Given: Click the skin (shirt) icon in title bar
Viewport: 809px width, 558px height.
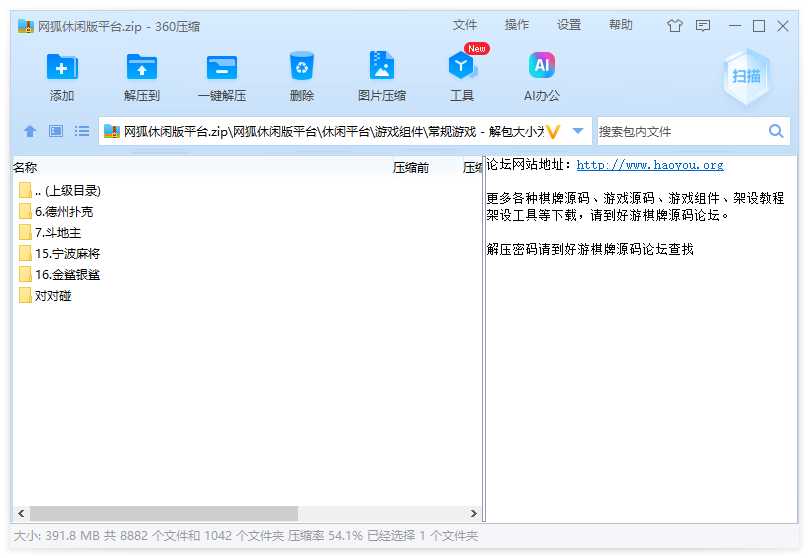Looking at the screenshot, I should click(x=674, y=25).
